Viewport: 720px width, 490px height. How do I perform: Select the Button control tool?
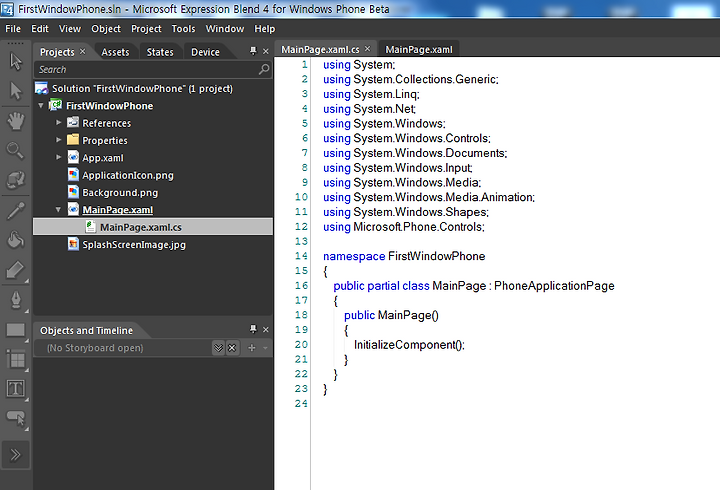[16, 418]
